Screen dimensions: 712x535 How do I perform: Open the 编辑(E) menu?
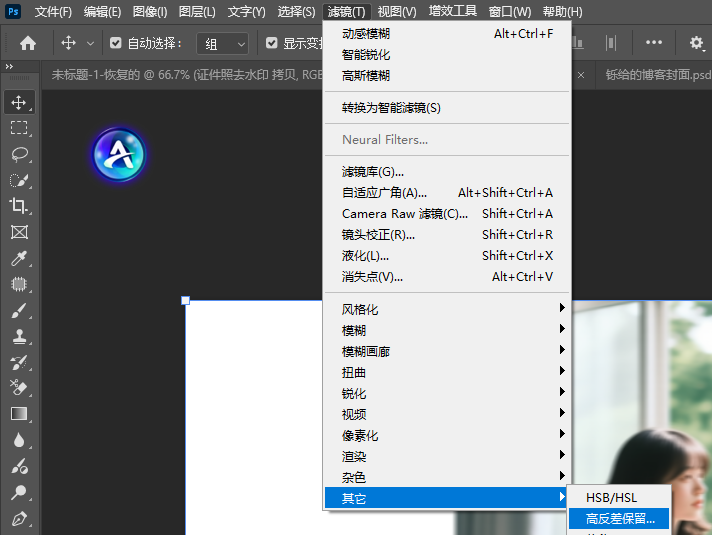coord(102,11)
